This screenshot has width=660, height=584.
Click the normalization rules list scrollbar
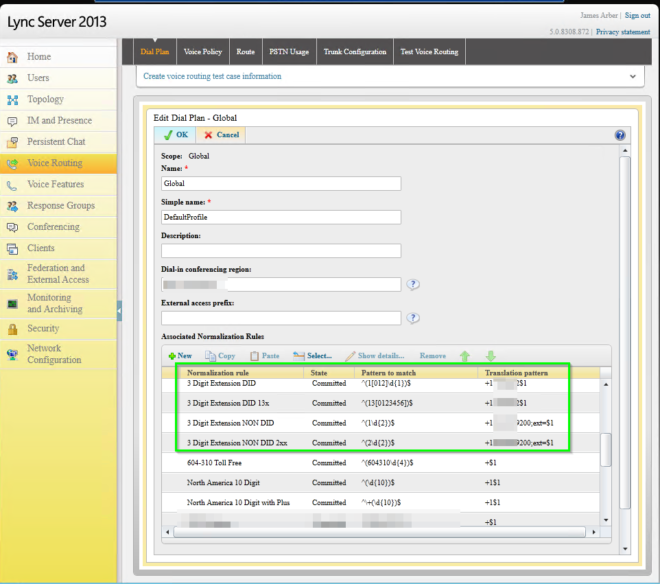click(605, 450)
